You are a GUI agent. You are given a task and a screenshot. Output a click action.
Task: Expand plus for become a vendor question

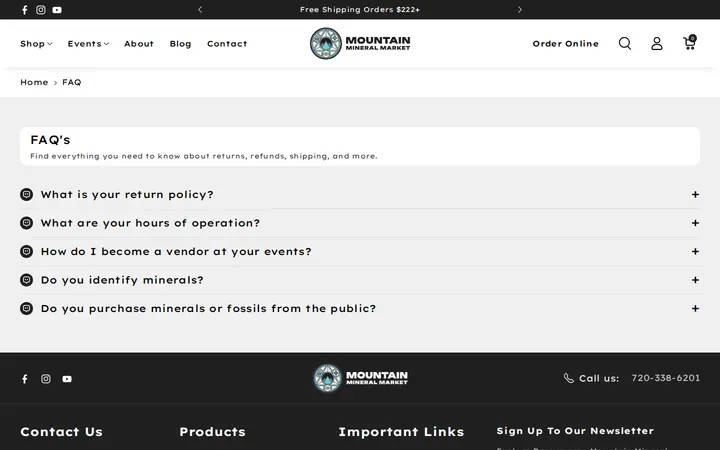695,252
